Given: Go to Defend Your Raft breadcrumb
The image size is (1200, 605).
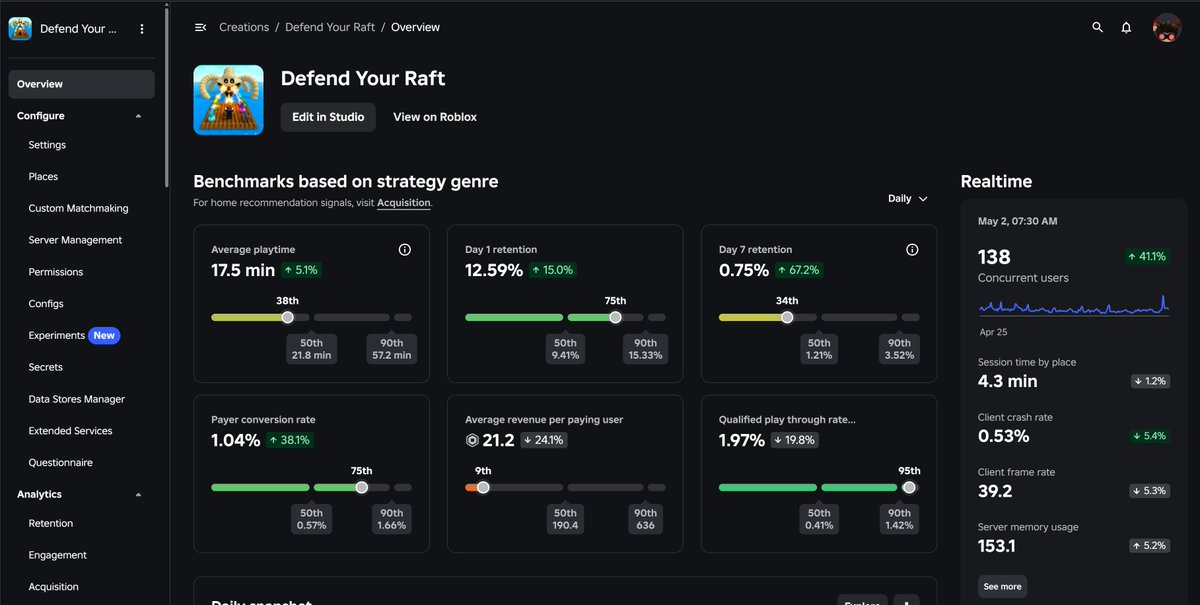Looking at the screenshot, I should pos(330,27).
